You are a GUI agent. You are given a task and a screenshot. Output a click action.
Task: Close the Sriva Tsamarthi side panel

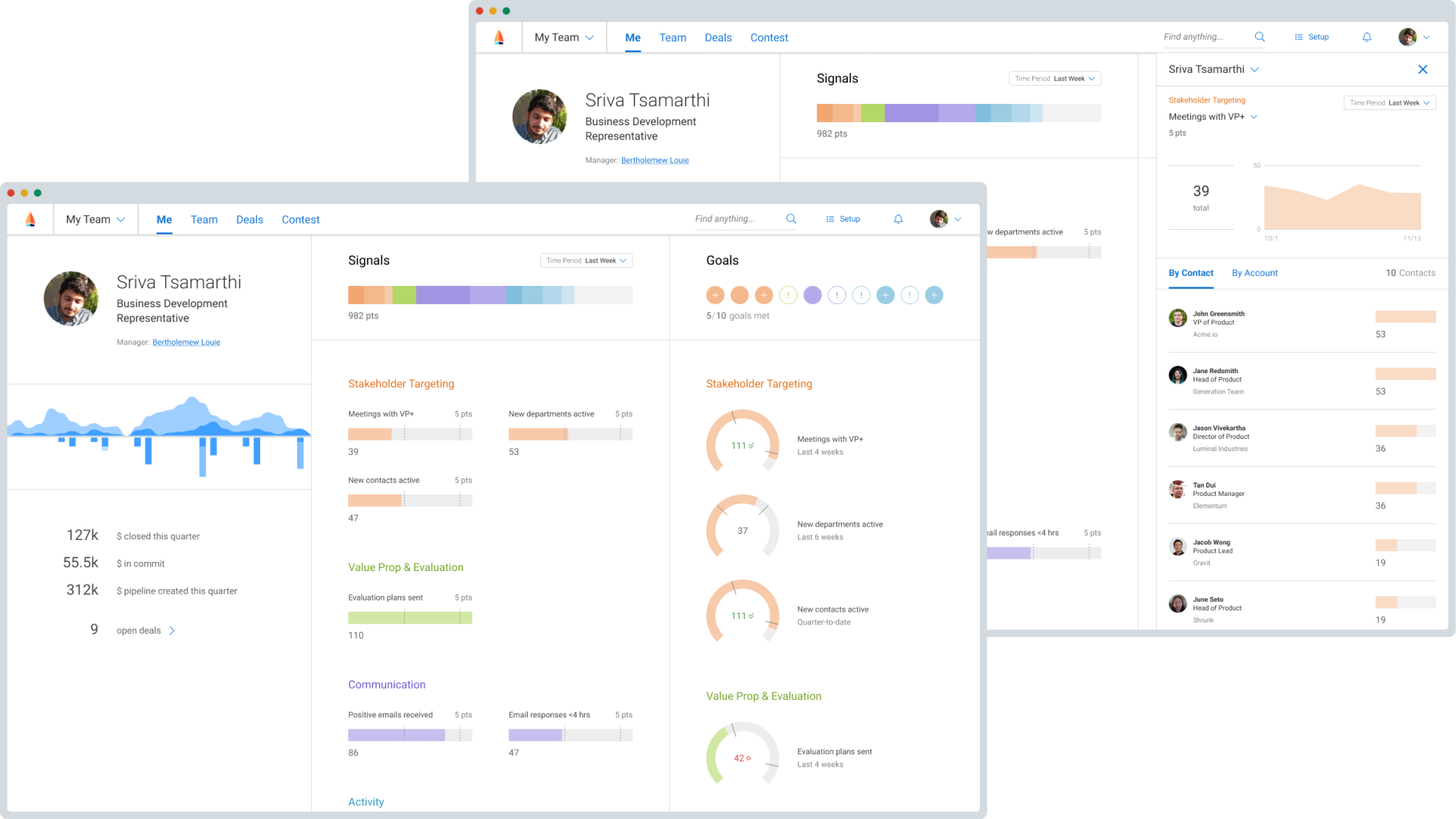(1423, 69)
